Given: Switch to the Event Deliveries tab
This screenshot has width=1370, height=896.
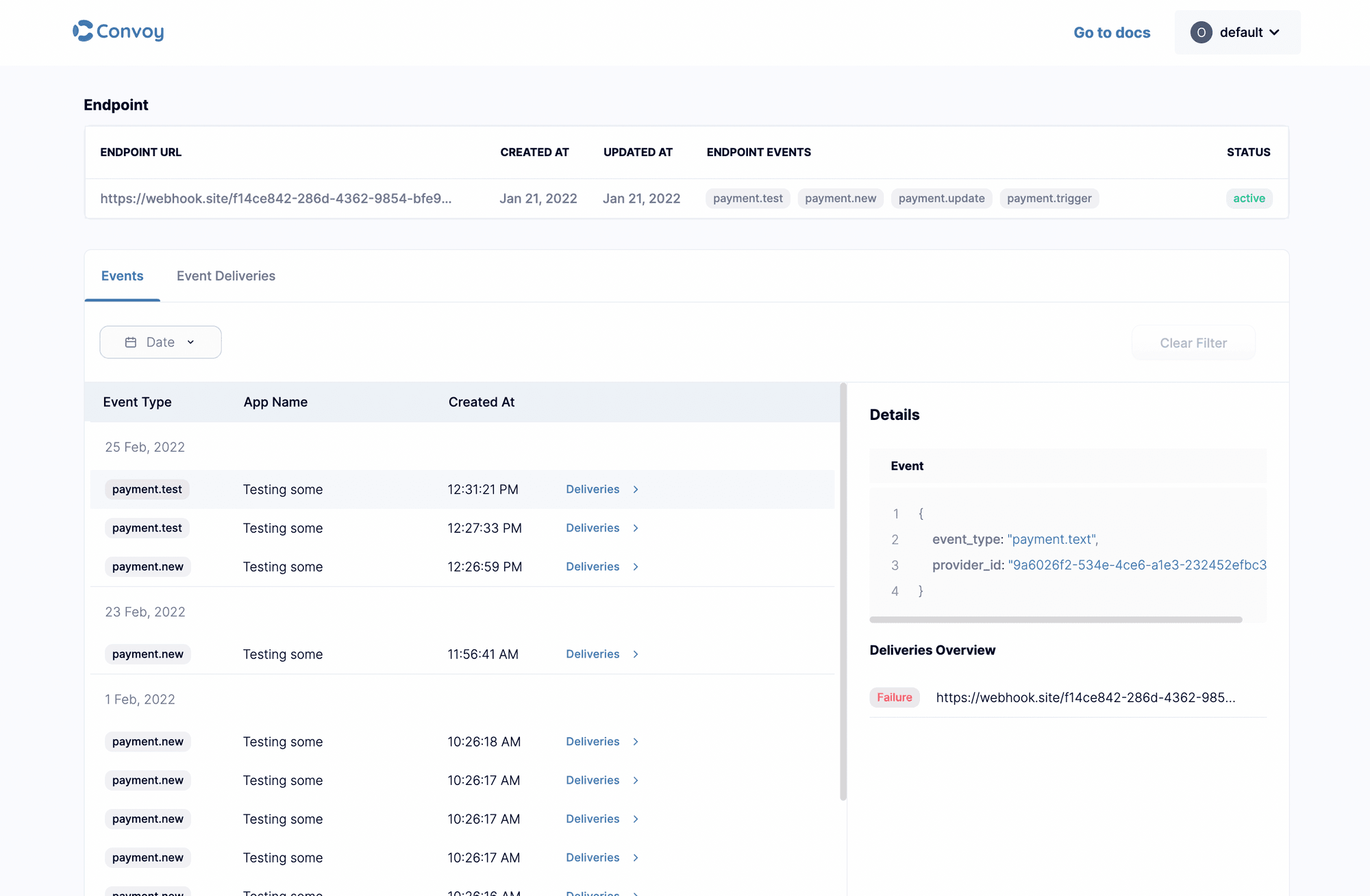Looking at the screenshot, I should [225, 275].
